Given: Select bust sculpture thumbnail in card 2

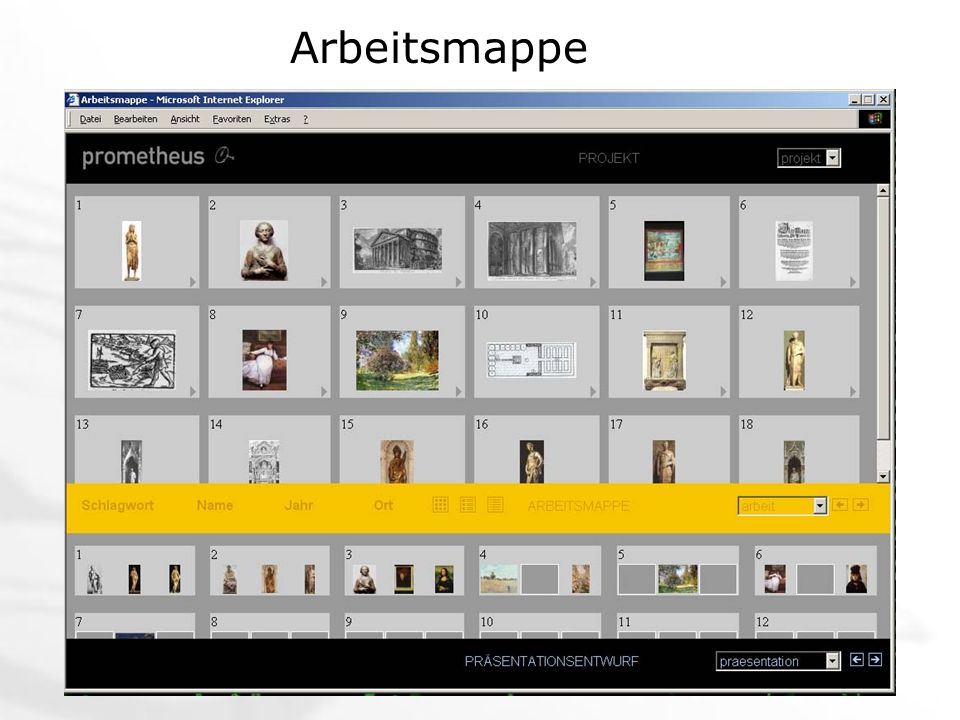Looking at the screenshot, I should (264, 250).
